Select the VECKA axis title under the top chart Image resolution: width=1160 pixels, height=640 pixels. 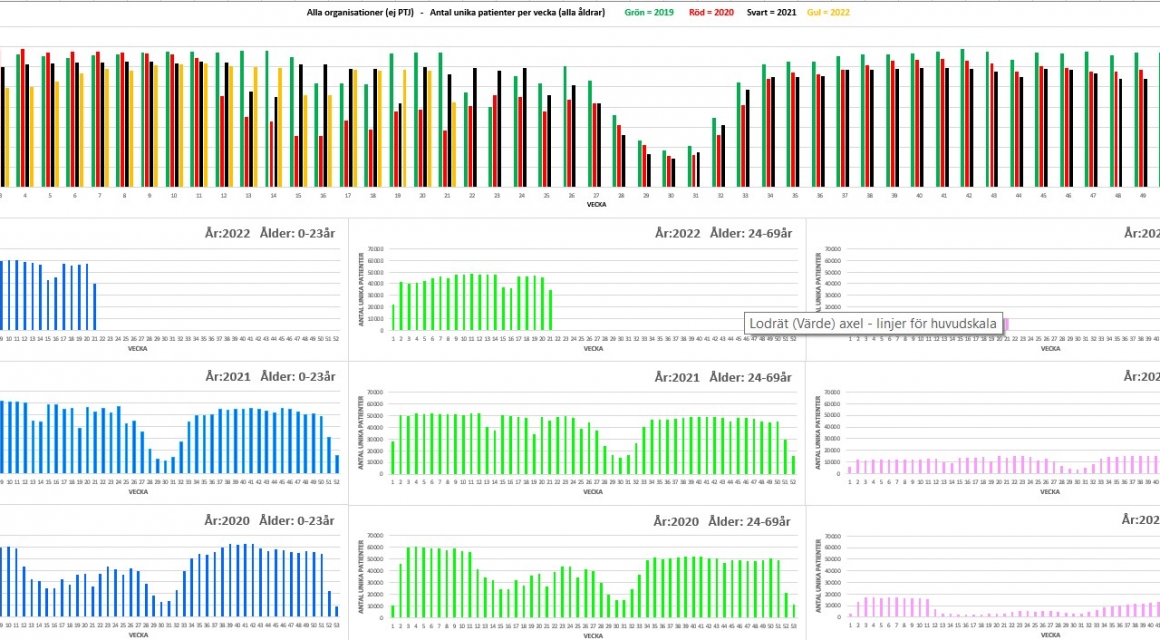pyautogui.click(x=596, y=205)
